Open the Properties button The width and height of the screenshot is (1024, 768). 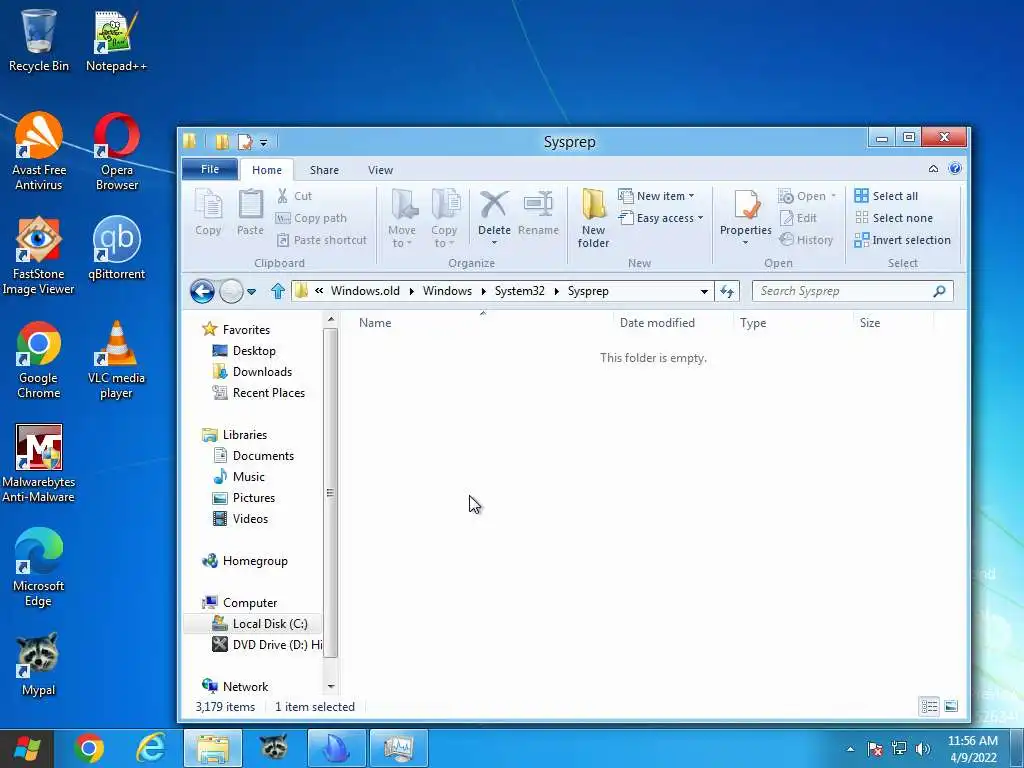[x=746, y=212]
